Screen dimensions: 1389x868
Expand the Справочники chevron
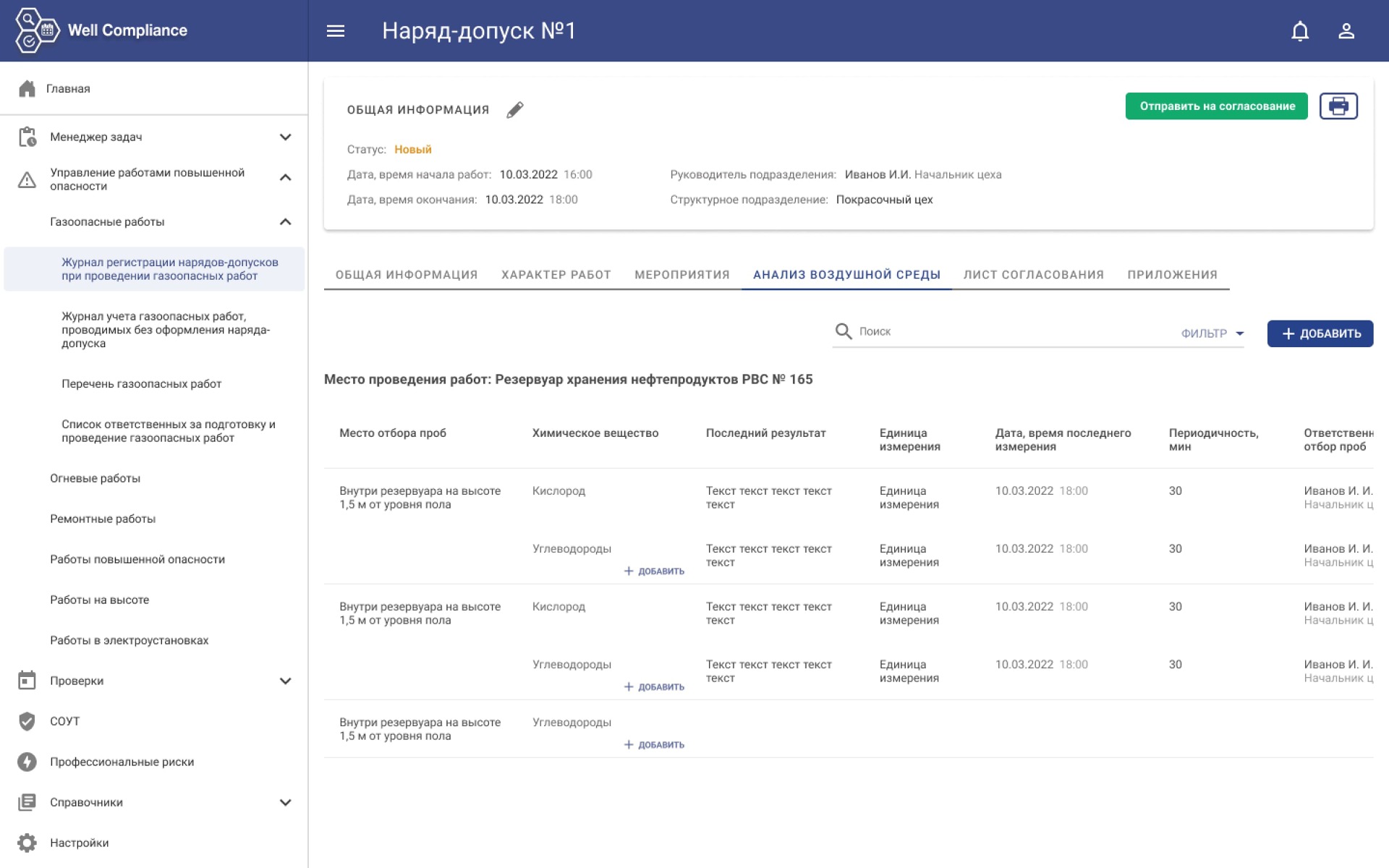(x=285, y=802)
